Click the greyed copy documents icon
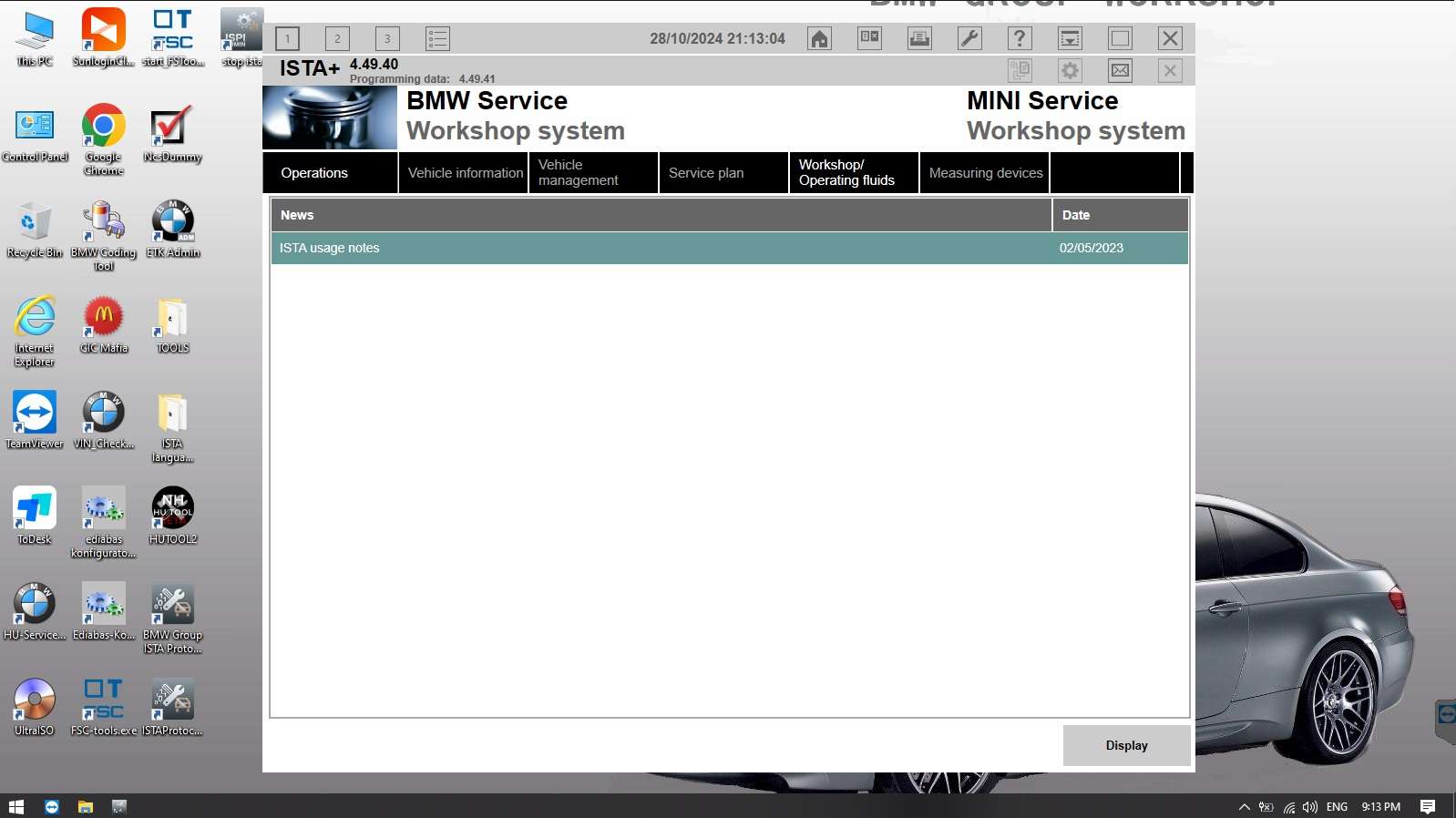Screen dimensions: 1456x818 (1020, 70)
